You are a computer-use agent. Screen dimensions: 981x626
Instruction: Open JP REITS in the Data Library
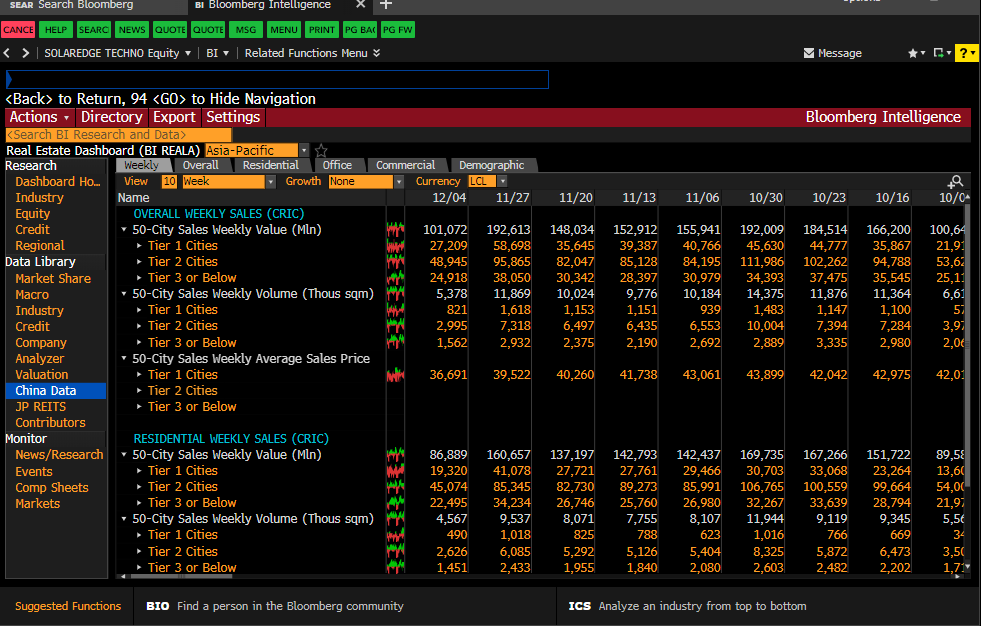(x=41, y=407)
